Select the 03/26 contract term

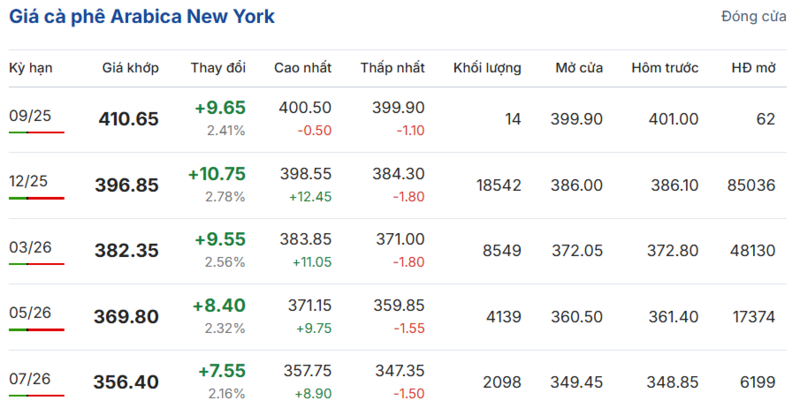pos(30,247)
